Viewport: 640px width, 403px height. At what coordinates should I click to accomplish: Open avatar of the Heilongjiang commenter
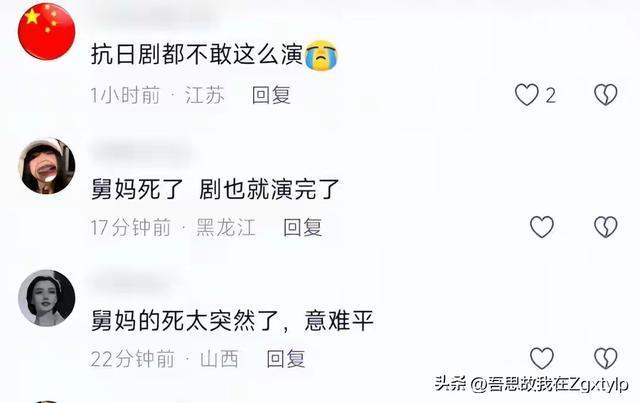pos(47,166)
